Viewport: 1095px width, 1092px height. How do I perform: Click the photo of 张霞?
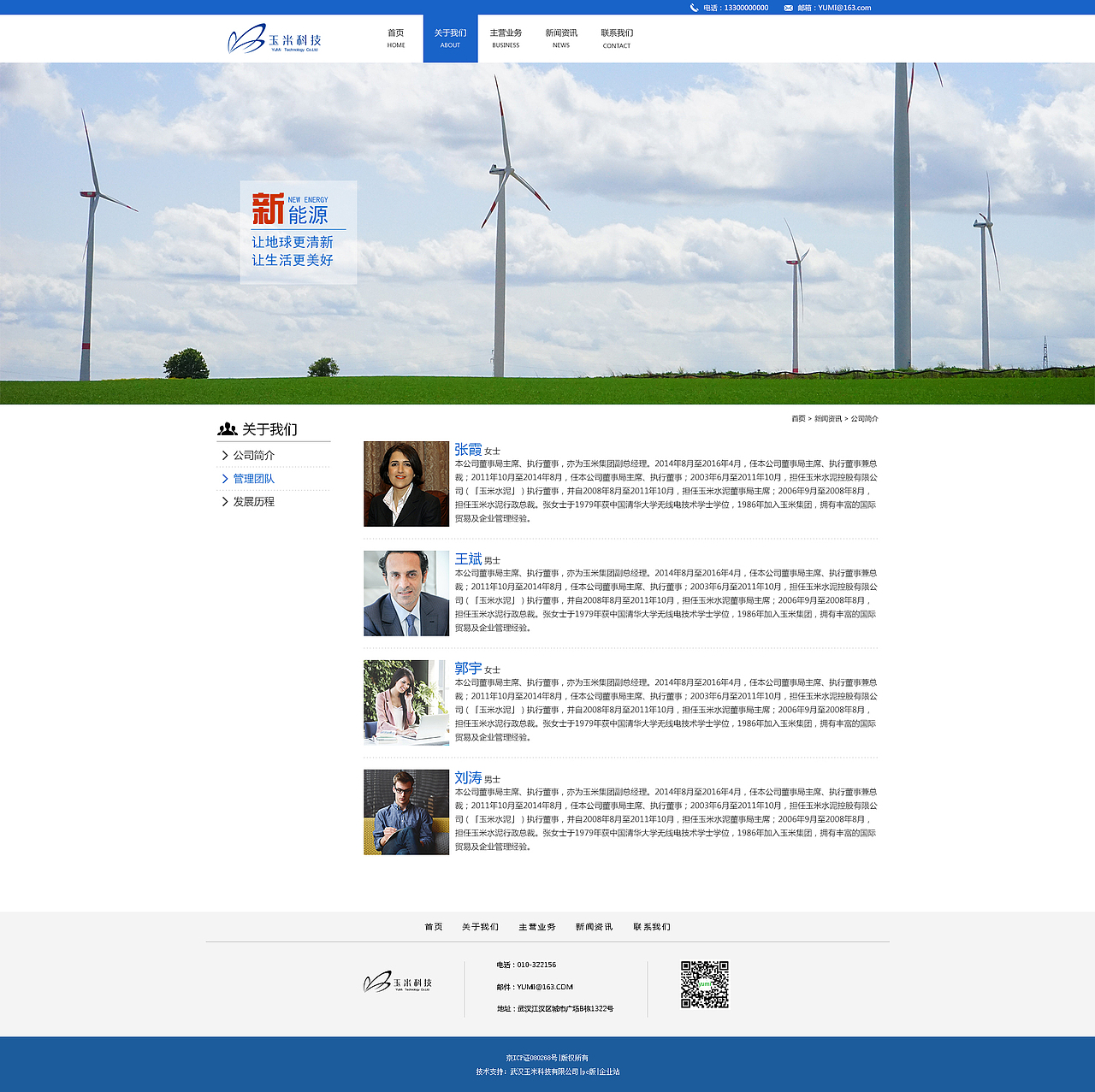coord(406,484)
